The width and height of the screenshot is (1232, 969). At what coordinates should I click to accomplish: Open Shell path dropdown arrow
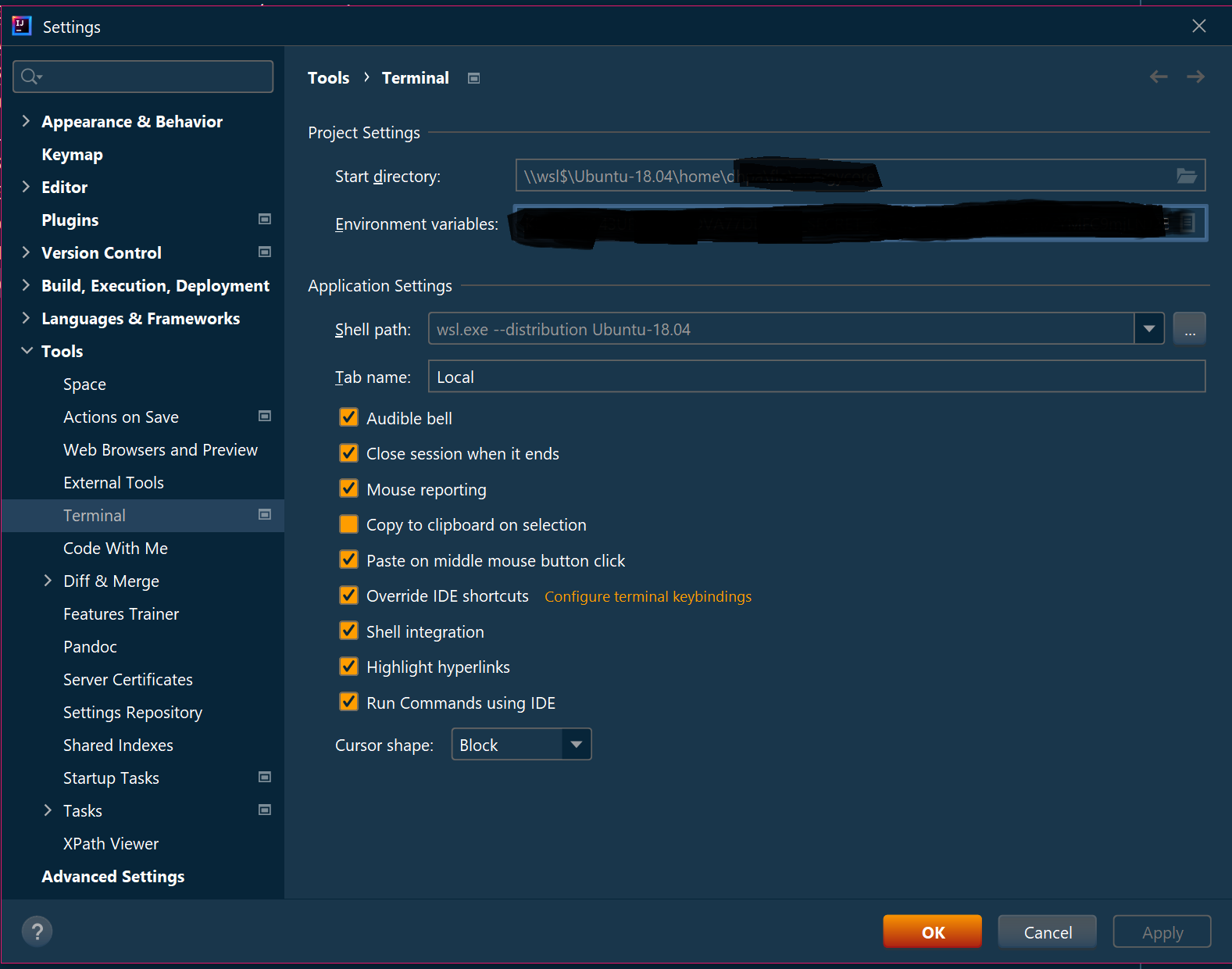tap(1149, 329)
